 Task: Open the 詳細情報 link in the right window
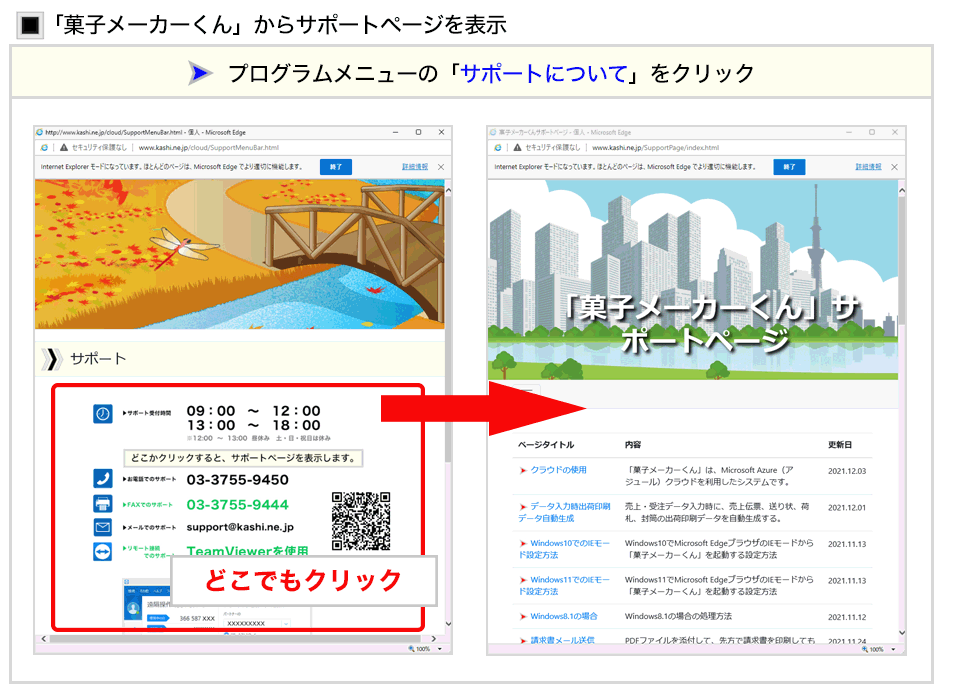pos(868,167)
